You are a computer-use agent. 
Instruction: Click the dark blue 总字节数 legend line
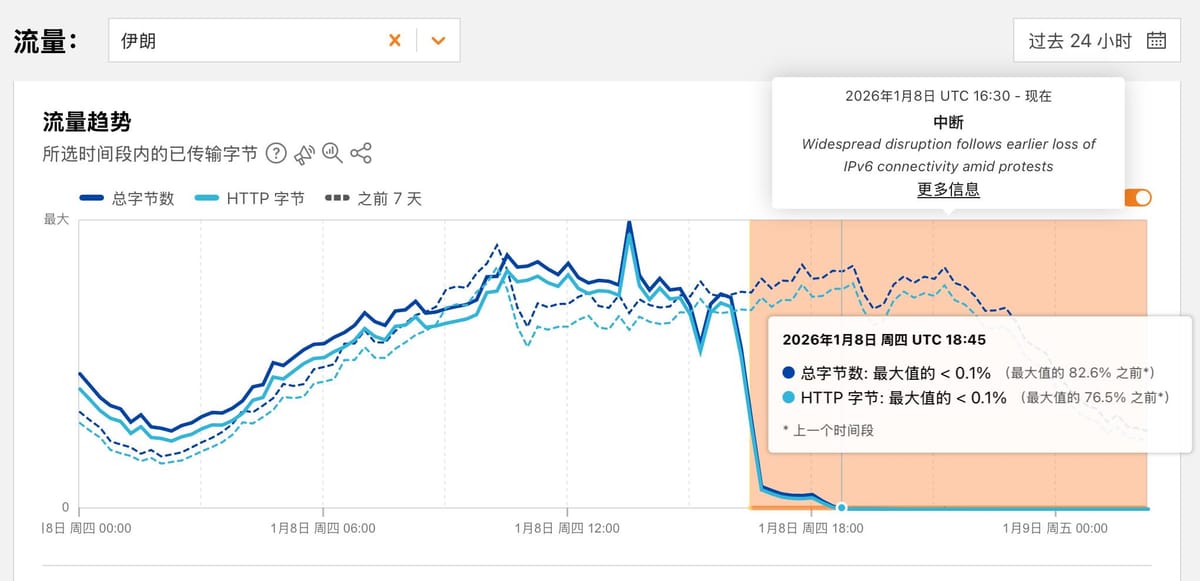click(92, 199)
